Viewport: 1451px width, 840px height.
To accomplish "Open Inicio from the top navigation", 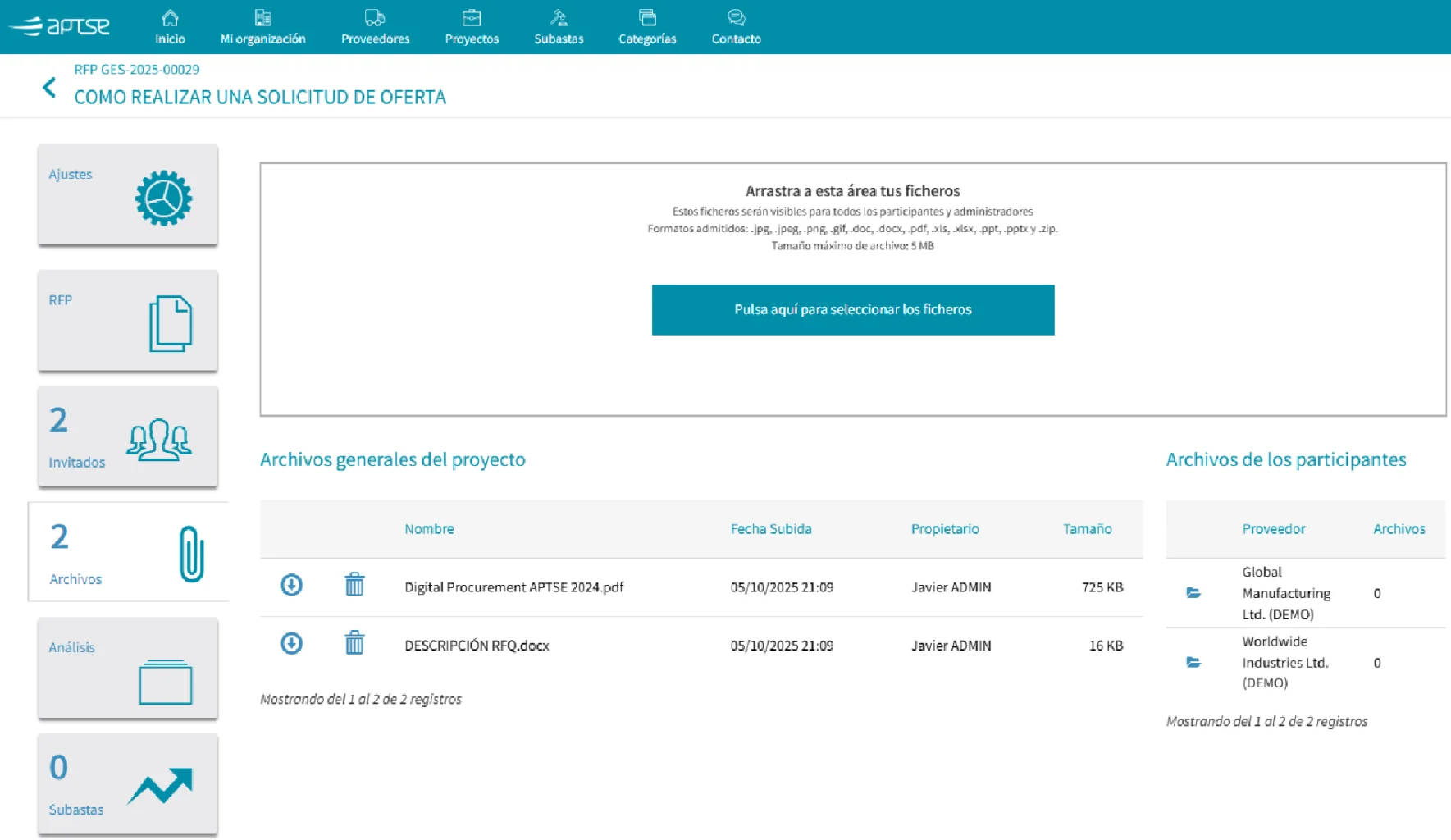I will pyautogui.click(x=169, y=25).
